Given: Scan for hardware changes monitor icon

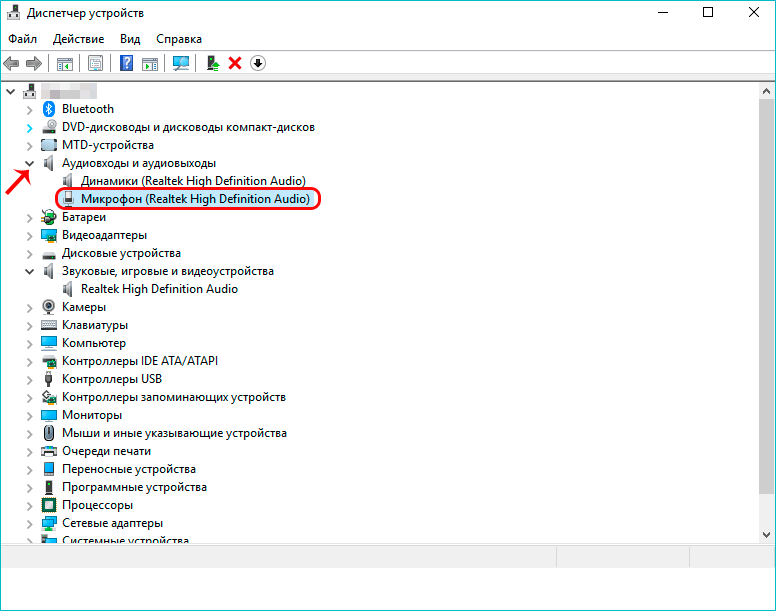Looking at the screenshot, I should 181,63.
